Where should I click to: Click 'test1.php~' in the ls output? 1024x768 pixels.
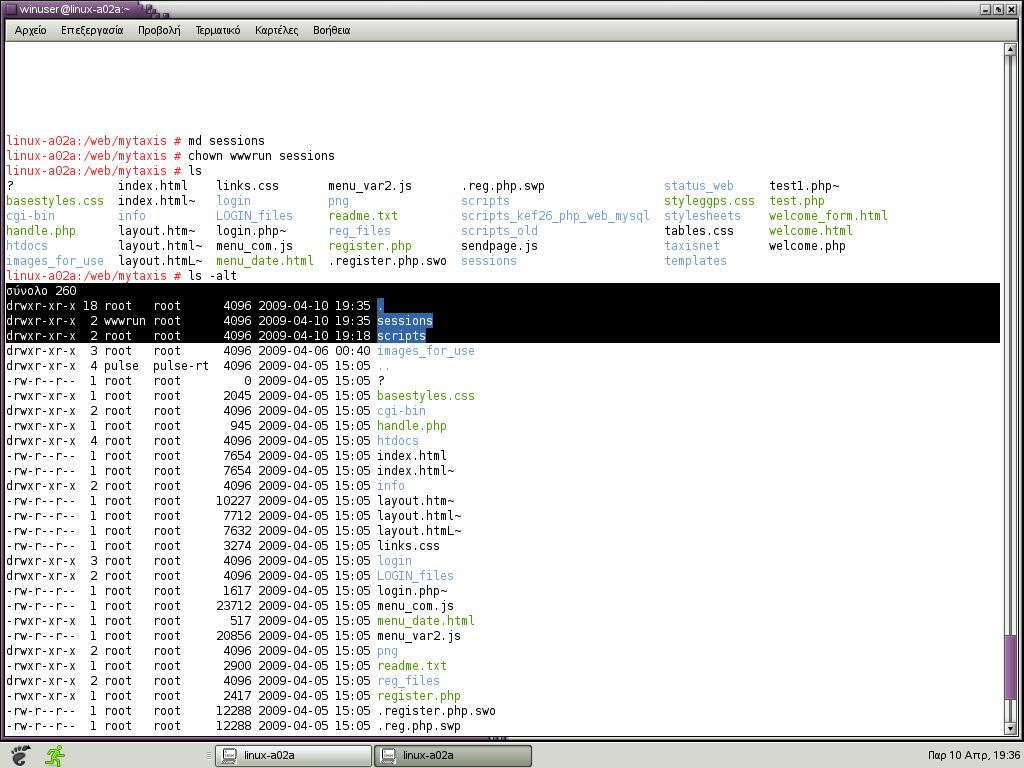[x=804, y=186]
